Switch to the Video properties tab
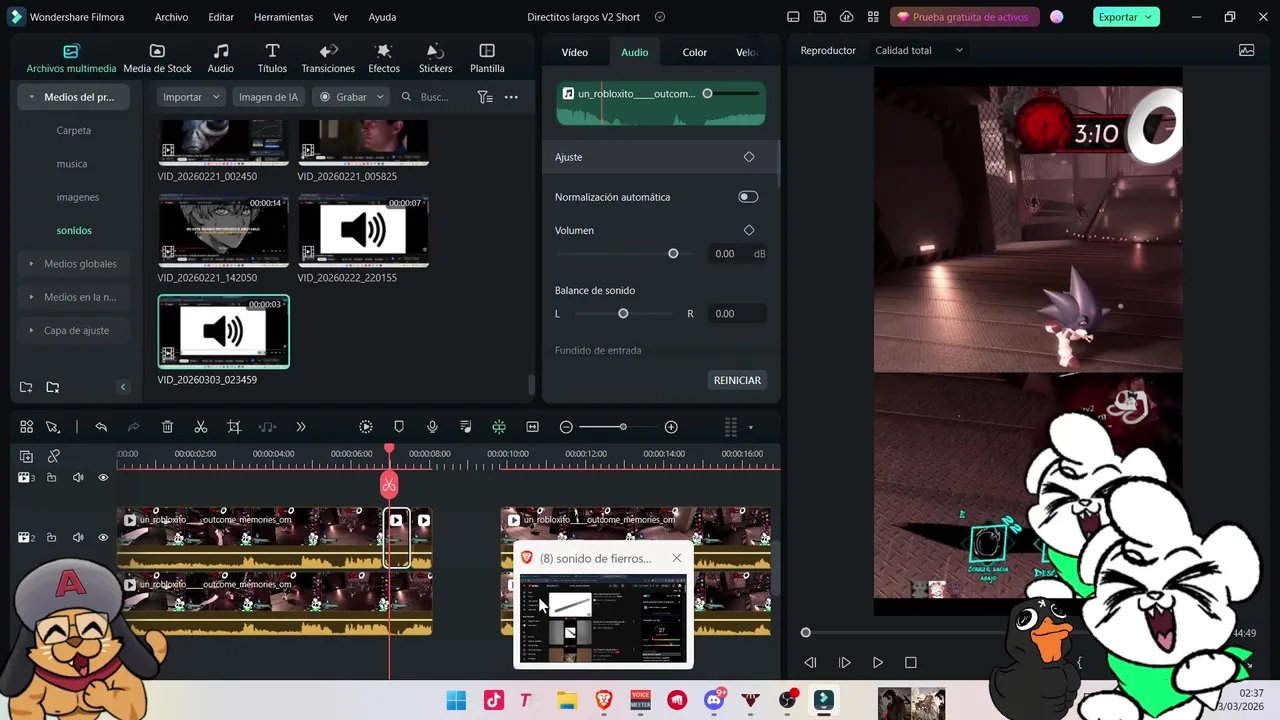Viewport: 1280px width, 720px height. [x=575, y=52]
